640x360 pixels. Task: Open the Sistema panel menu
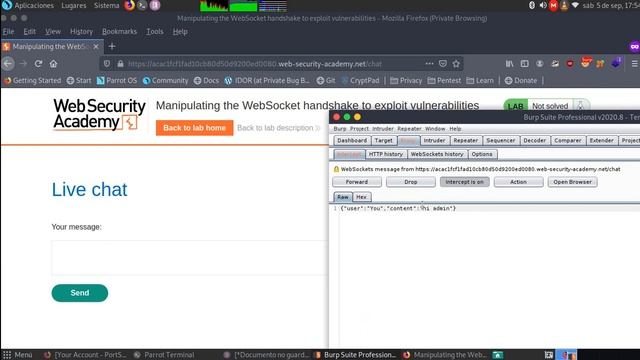tap(106, 5)
